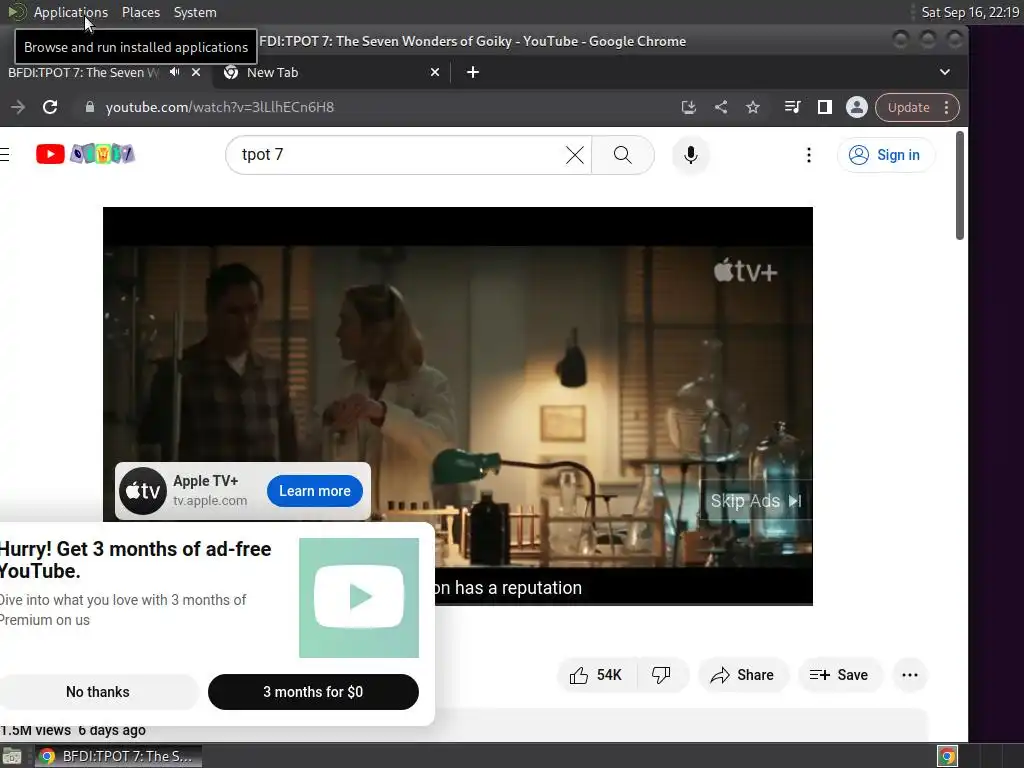Reload the YouTube page
1024x768 pixels.
[x=50, y=107]
